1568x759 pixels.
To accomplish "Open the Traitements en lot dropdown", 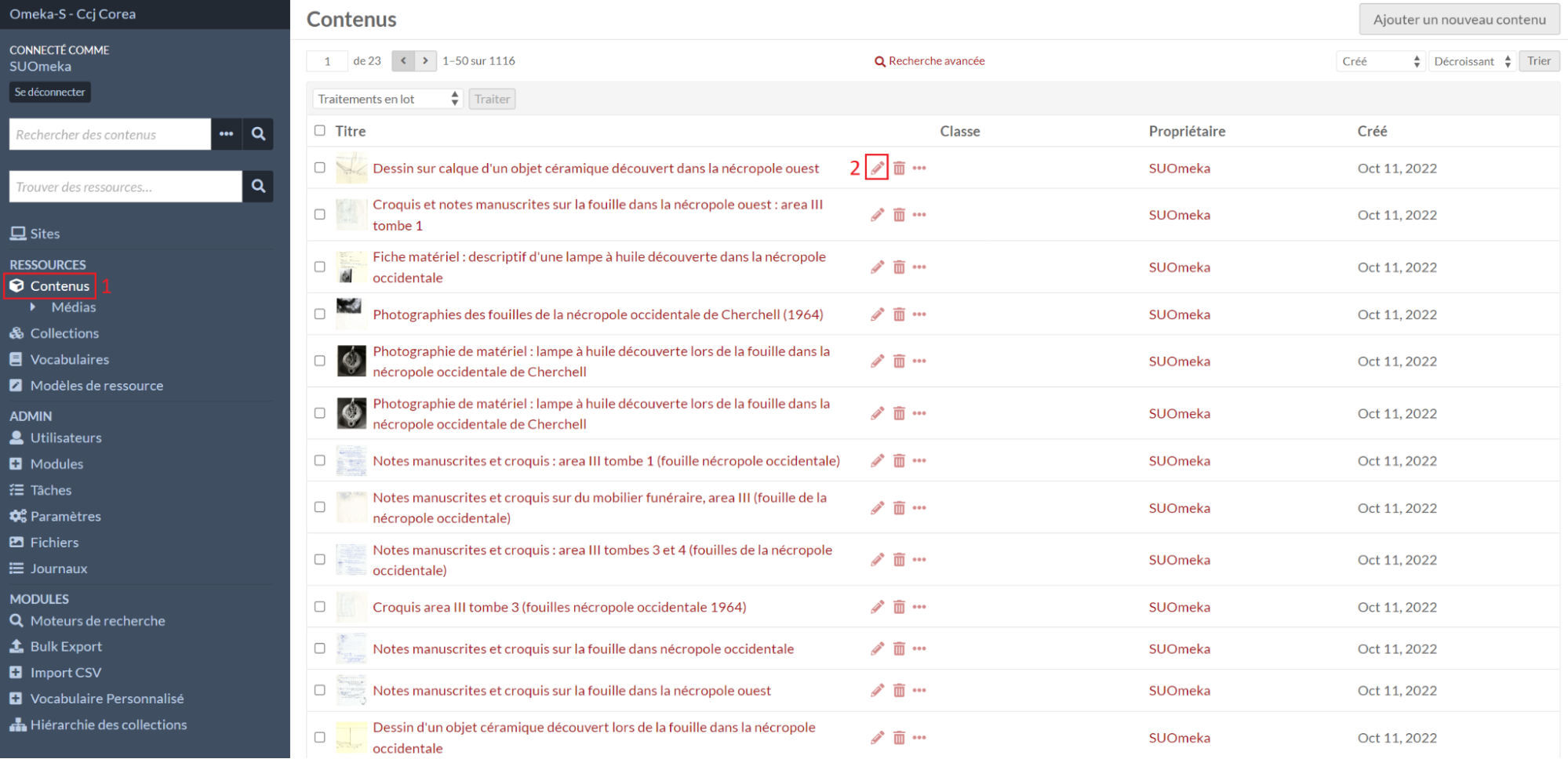I will [387, 100].
